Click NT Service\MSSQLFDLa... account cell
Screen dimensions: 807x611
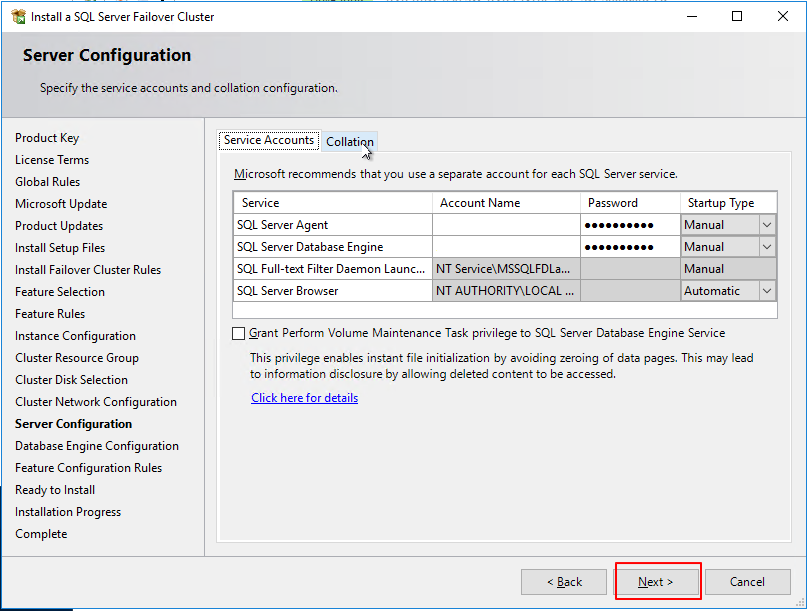[506, 269]
